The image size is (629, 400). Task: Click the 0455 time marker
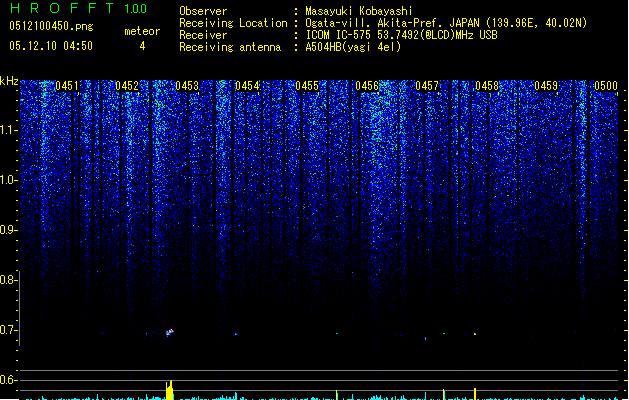[x=307, y=86]
